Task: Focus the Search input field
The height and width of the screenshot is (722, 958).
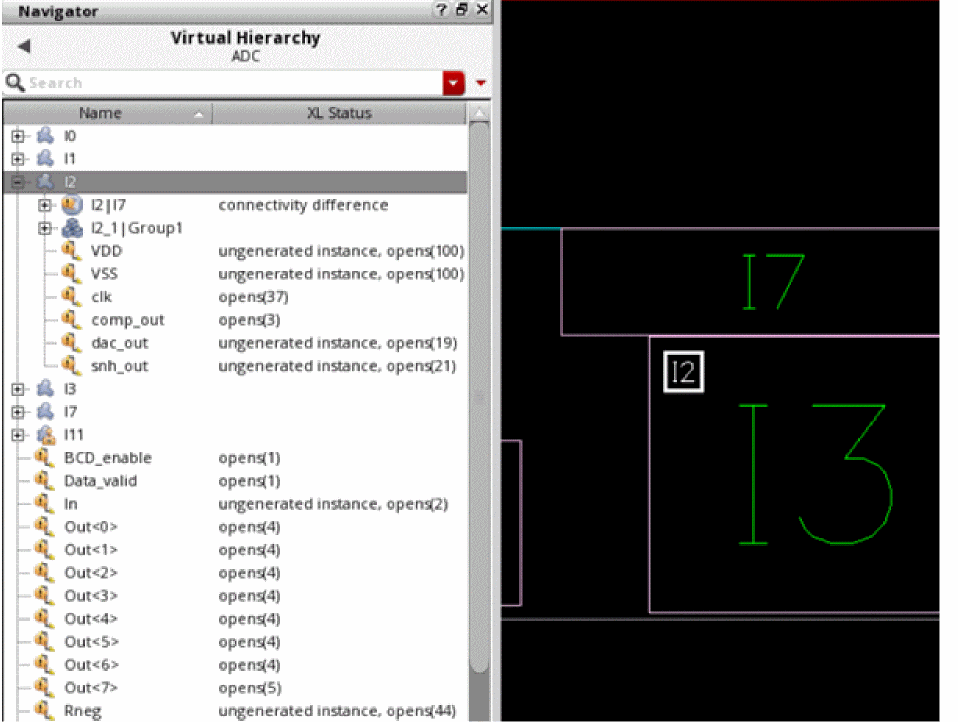Action: [235, 83]
